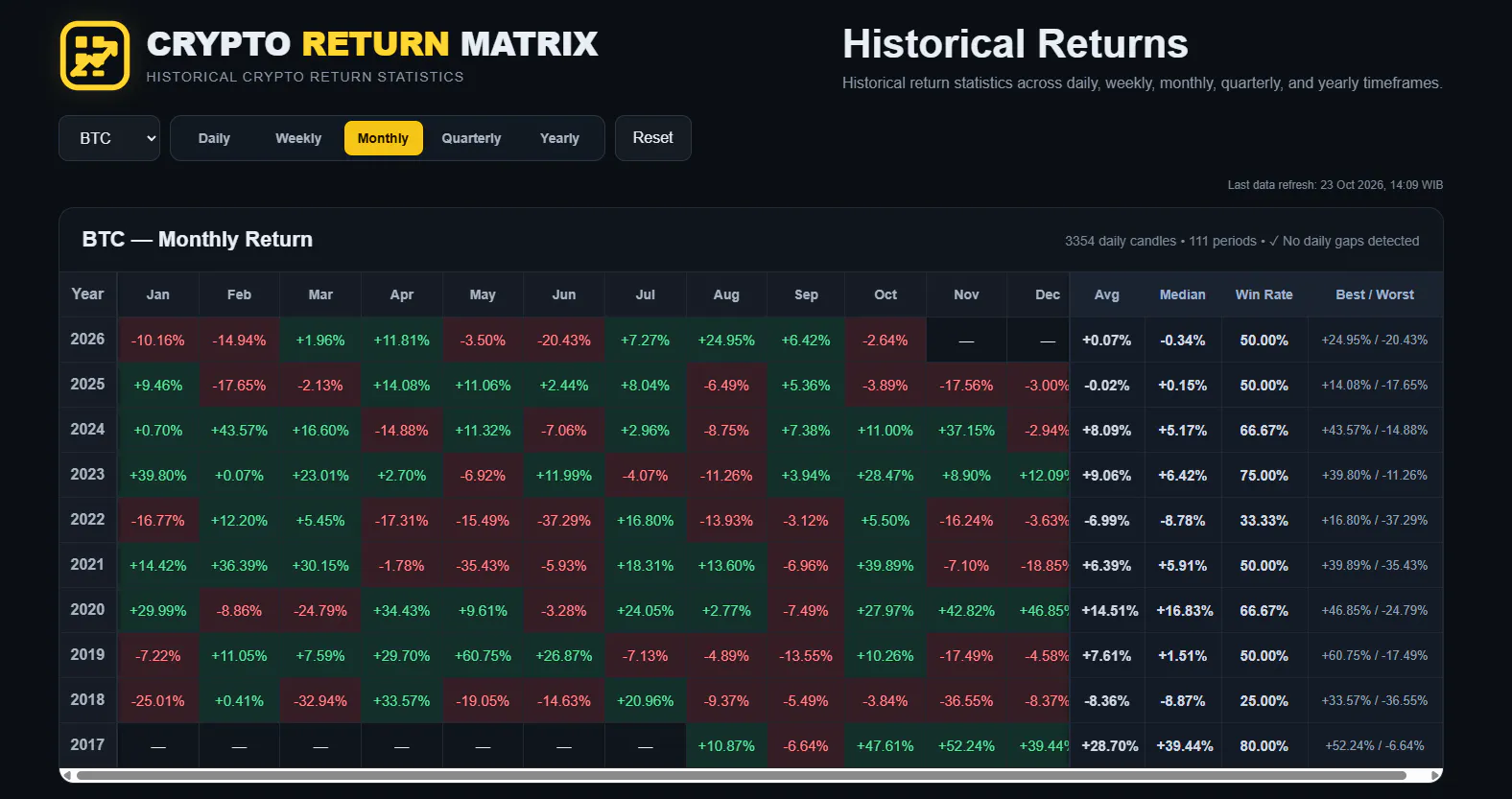Click the -10.16% cell for Jan 2026

[158, 341]
